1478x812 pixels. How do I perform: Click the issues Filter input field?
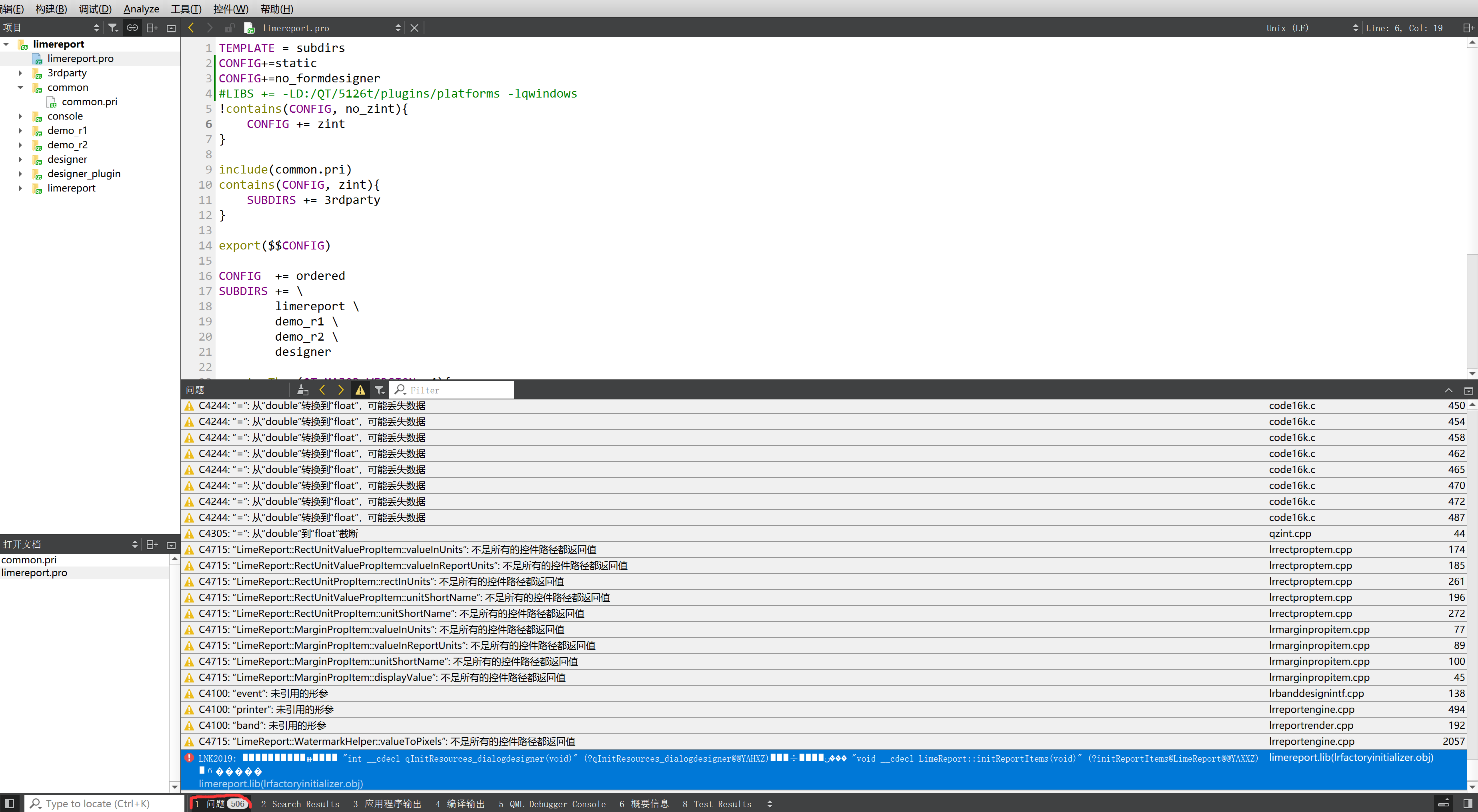(x=459, y=390)
